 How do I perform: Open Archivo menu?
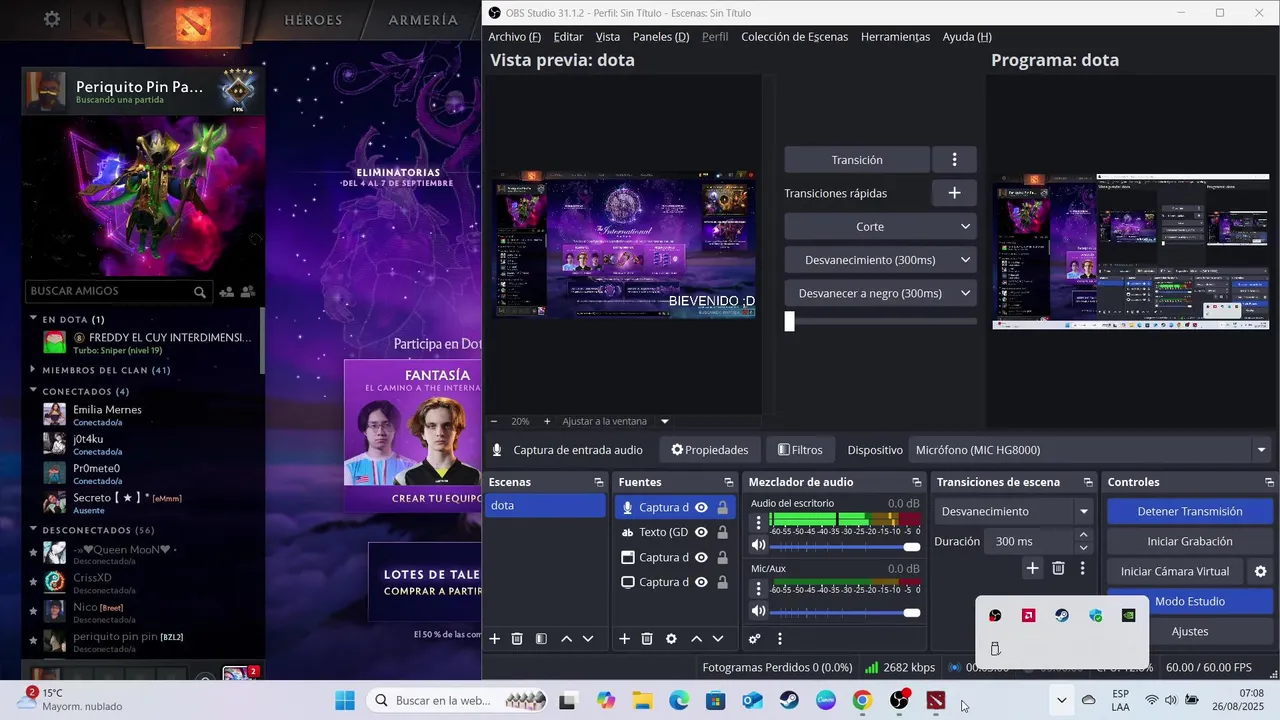(514, 37)
